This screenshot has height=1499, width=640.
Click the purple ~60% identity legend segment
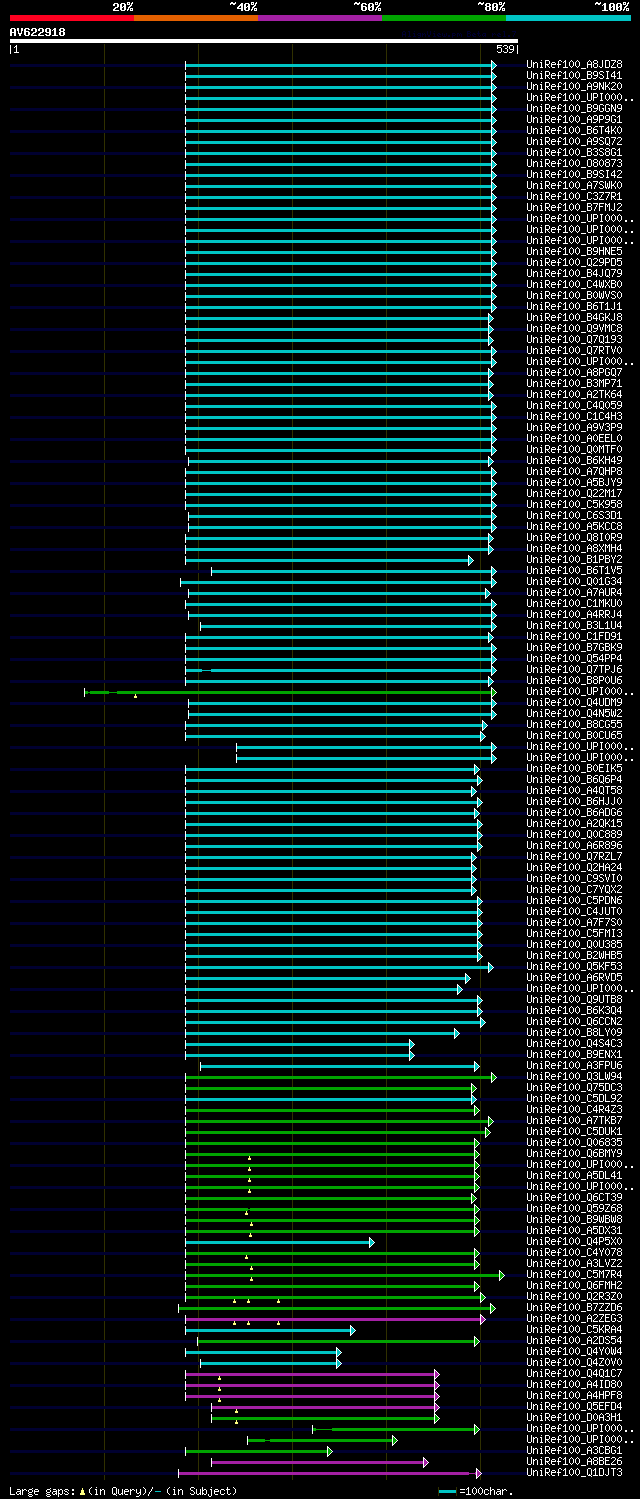[319, 17]
